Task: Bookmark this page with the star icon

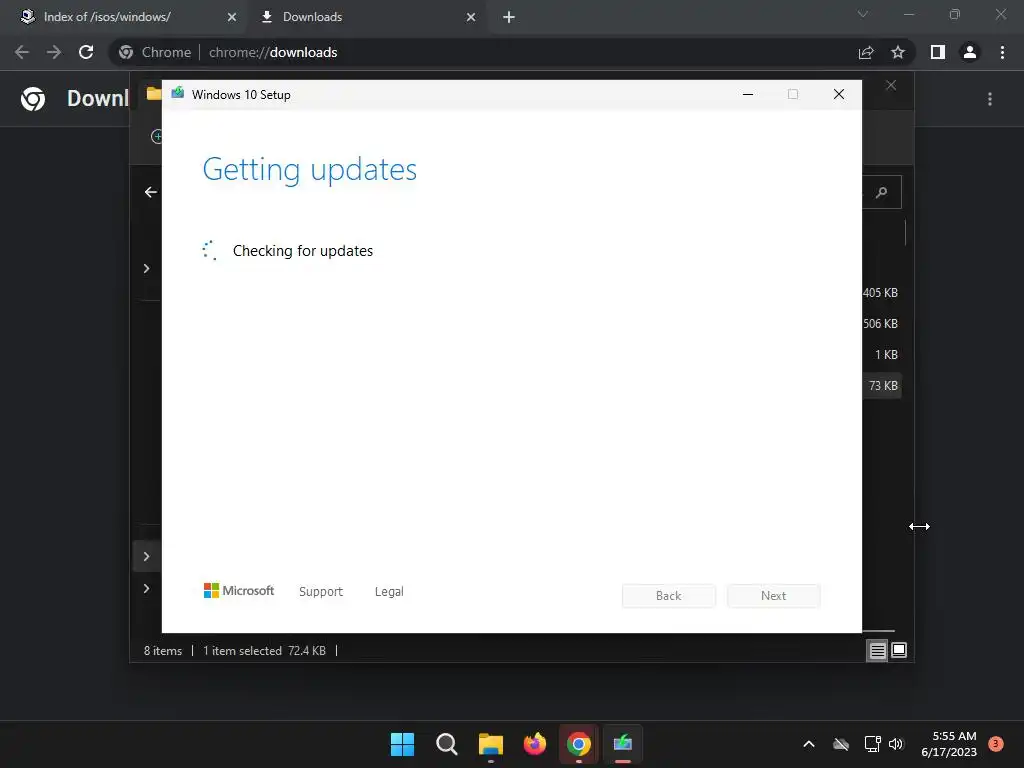Action: (898, 52)
